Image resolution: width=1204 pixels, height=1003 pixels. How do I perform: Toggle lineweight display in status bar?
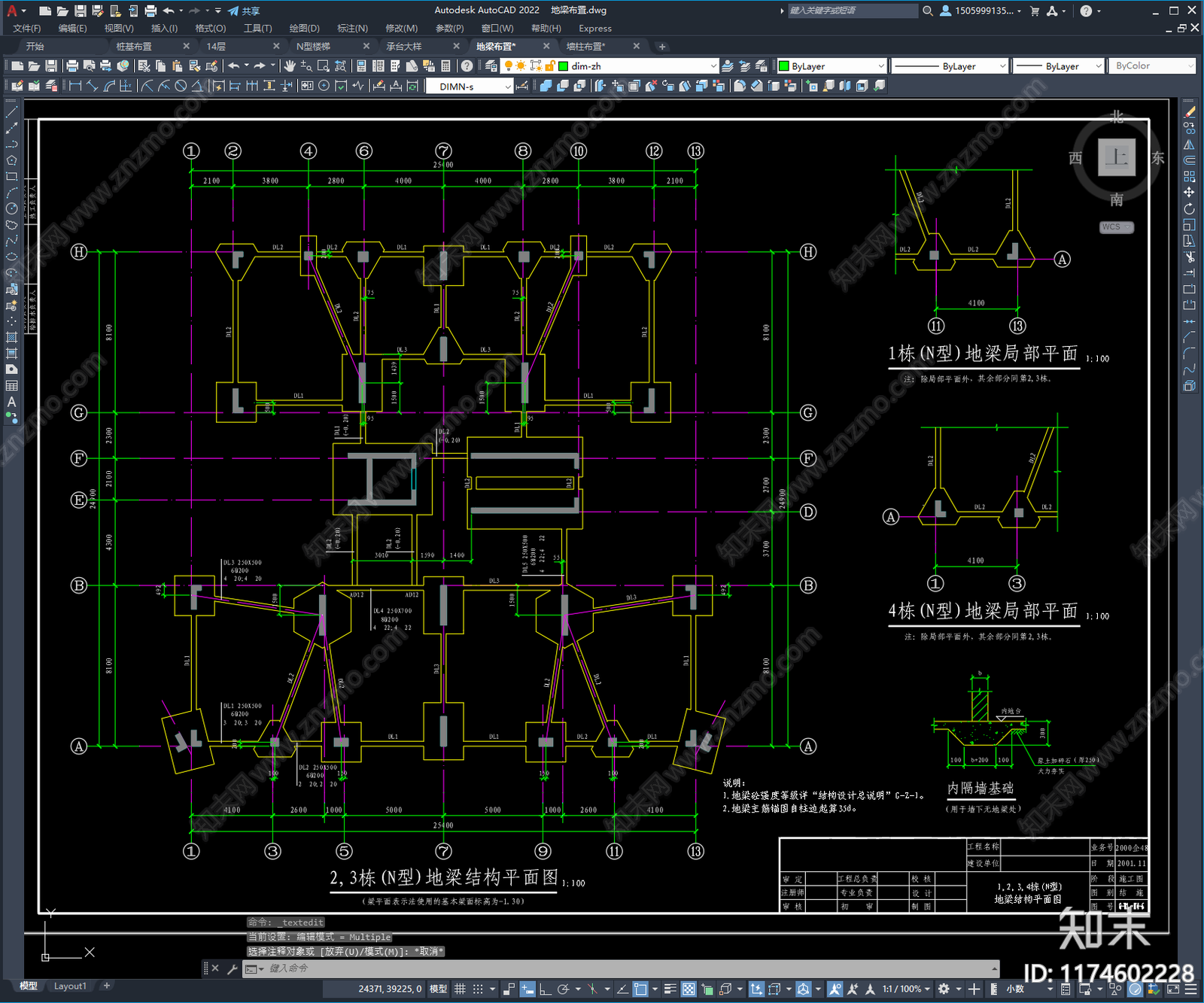click(x=670, y=989)
